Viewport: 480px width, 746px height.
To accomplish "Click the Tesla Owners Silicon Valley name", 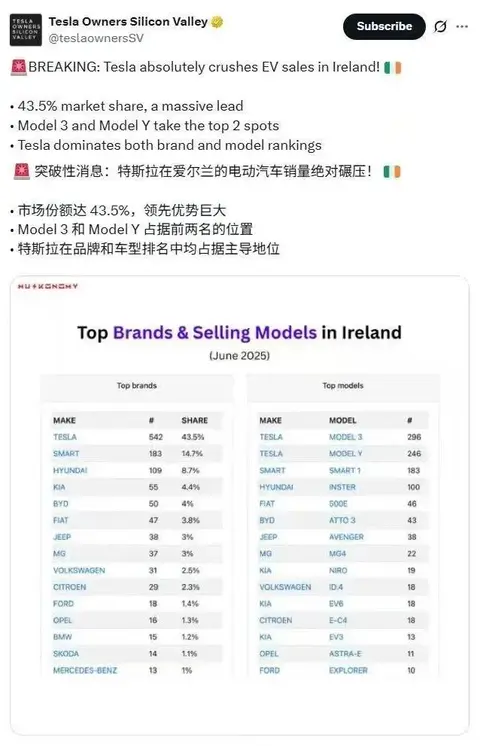I will (x=128, y=22).
